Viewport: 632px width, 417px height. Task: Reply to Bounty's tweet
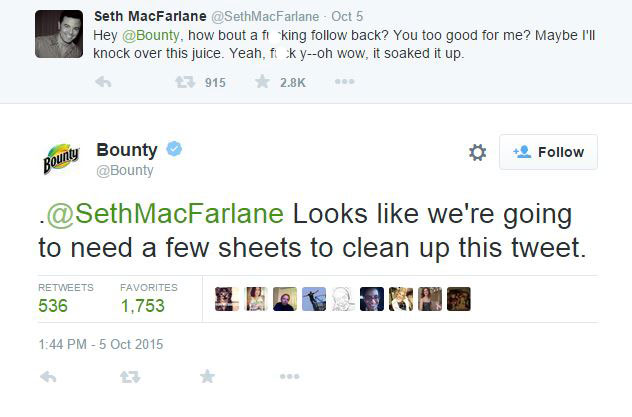click(x=49, y=377)
